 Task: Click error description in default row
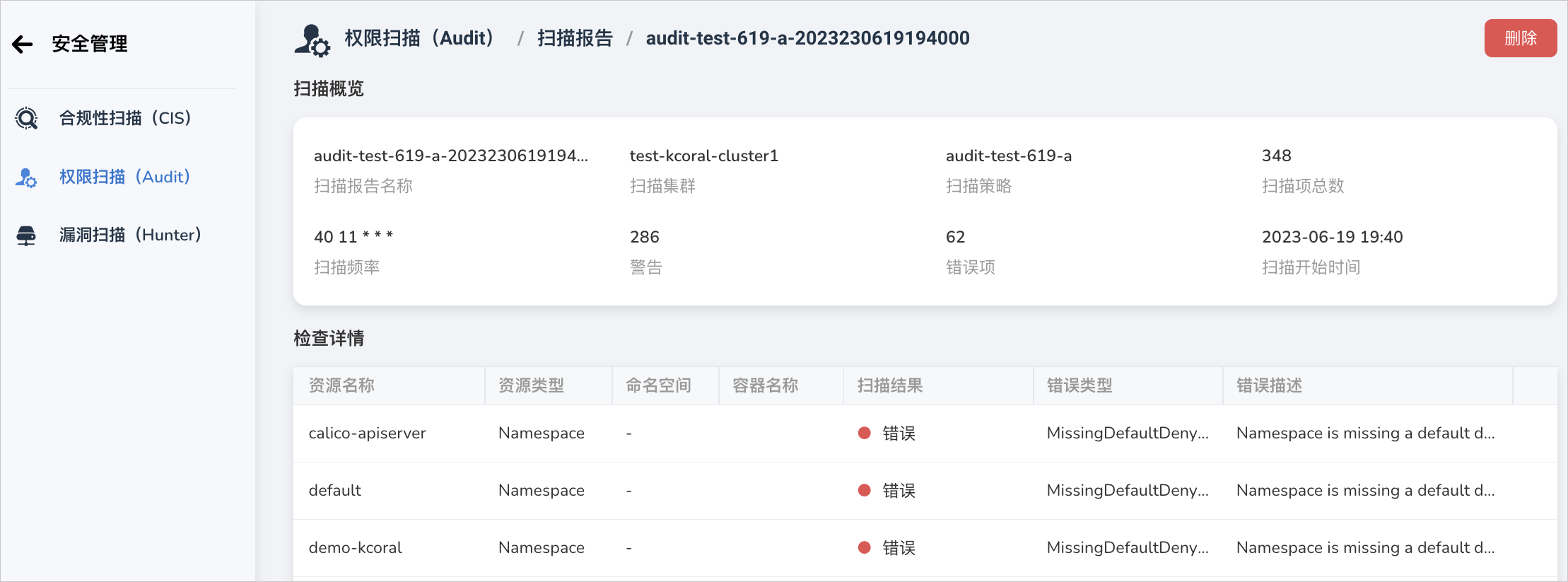click(x=1366, y=490)
